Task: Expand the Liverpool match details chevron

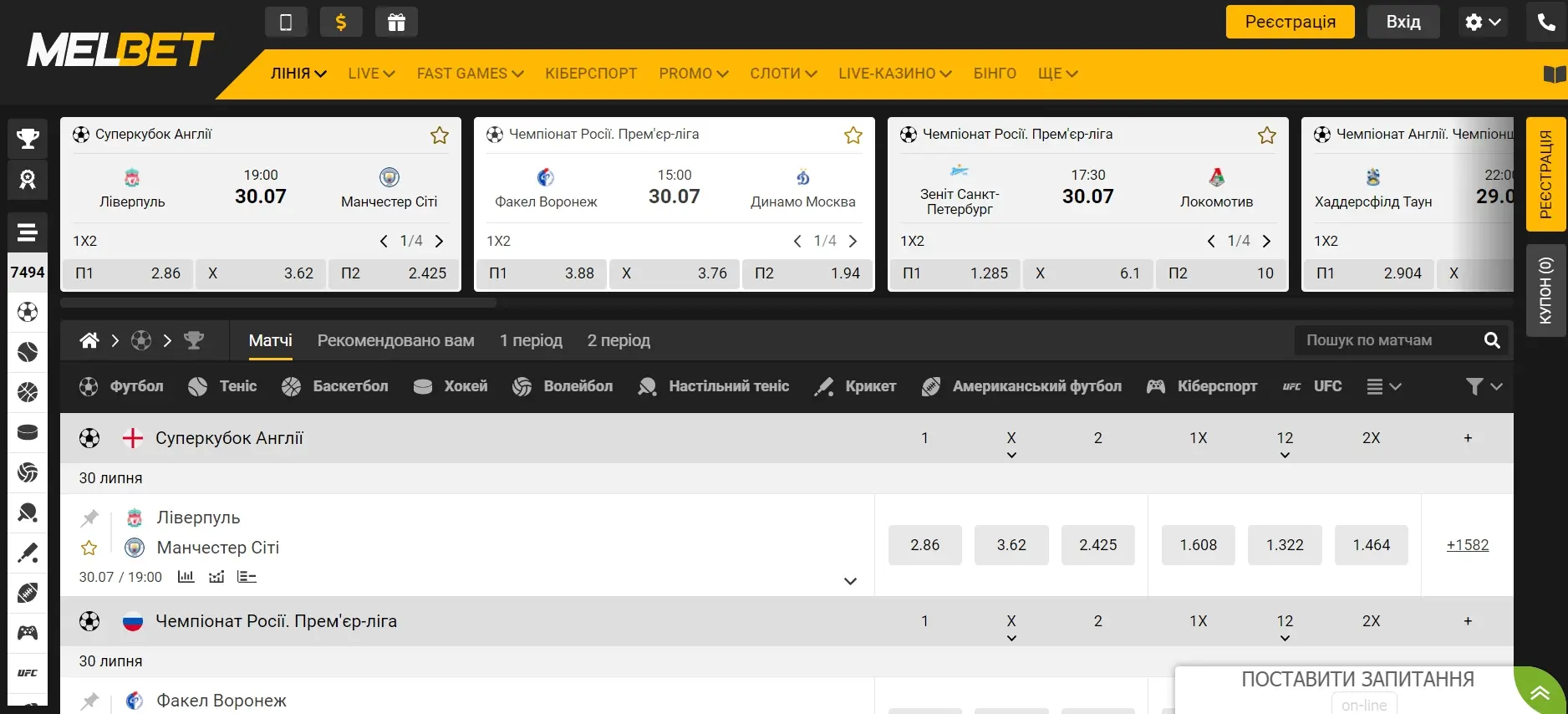Action: click(850, 581)
